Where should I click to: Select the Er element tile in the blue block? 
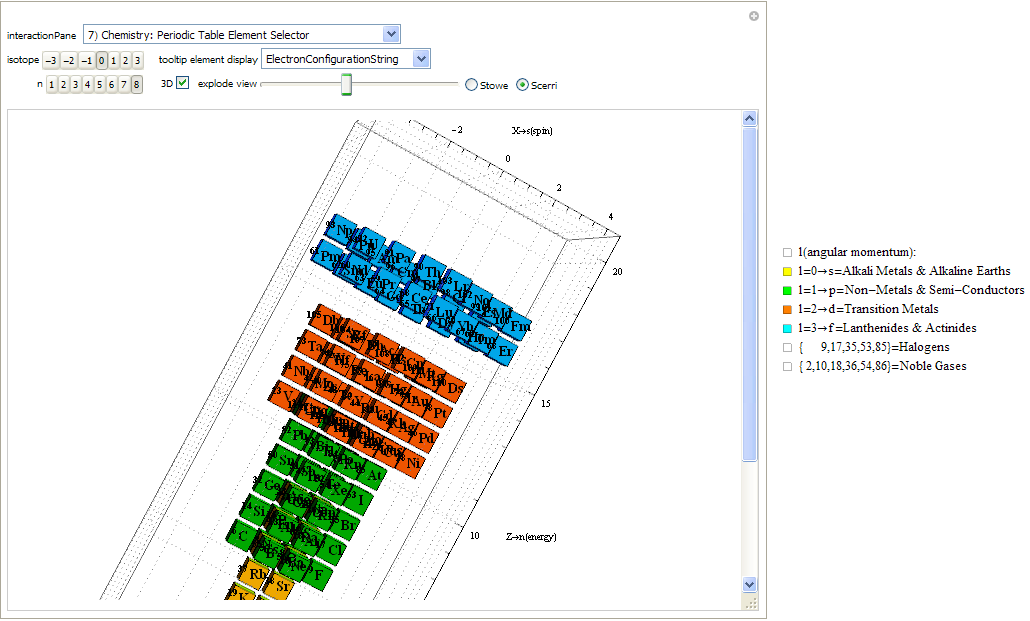(506, 352)
